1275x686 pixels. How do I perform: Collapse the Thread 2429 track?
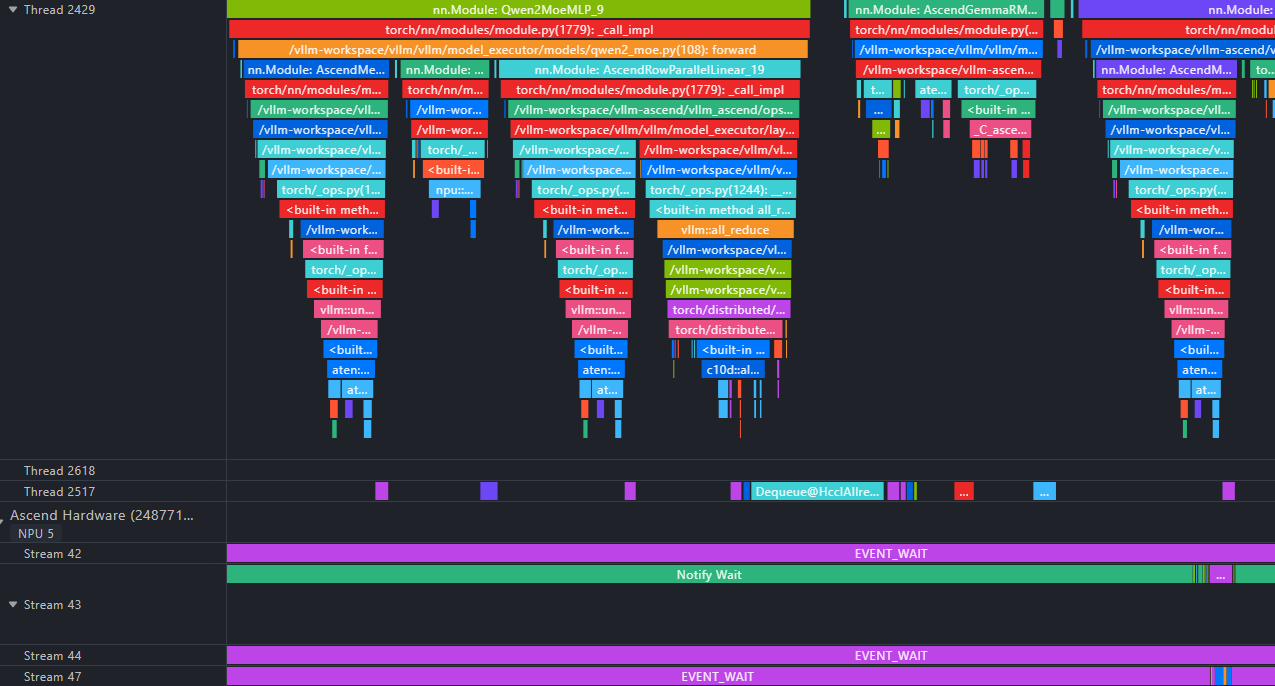tap(13, 9)
